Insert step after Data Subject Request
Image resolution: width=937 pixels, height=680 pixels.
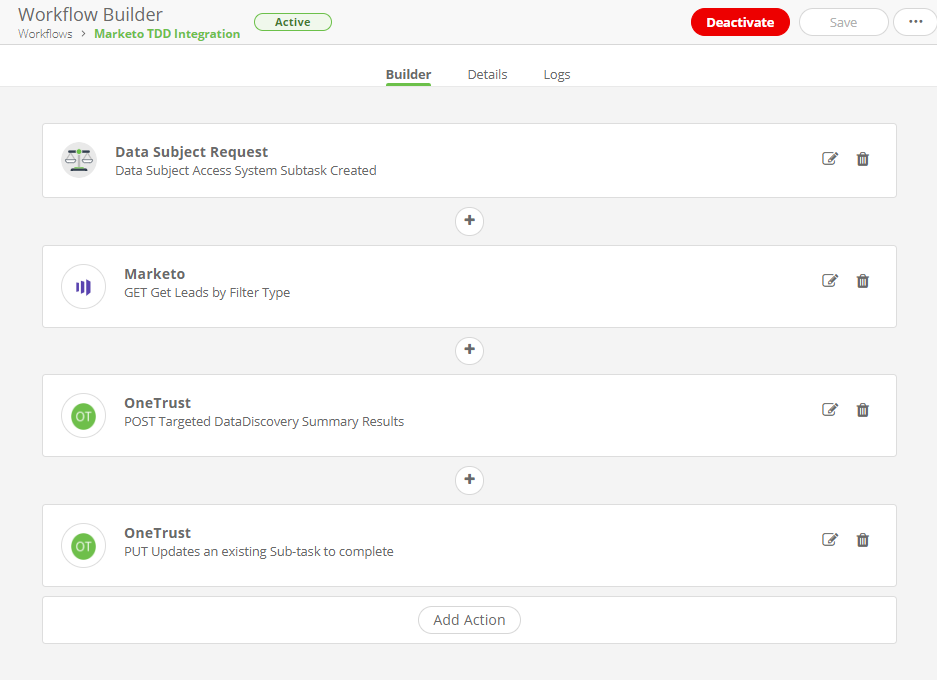(469, 221)
